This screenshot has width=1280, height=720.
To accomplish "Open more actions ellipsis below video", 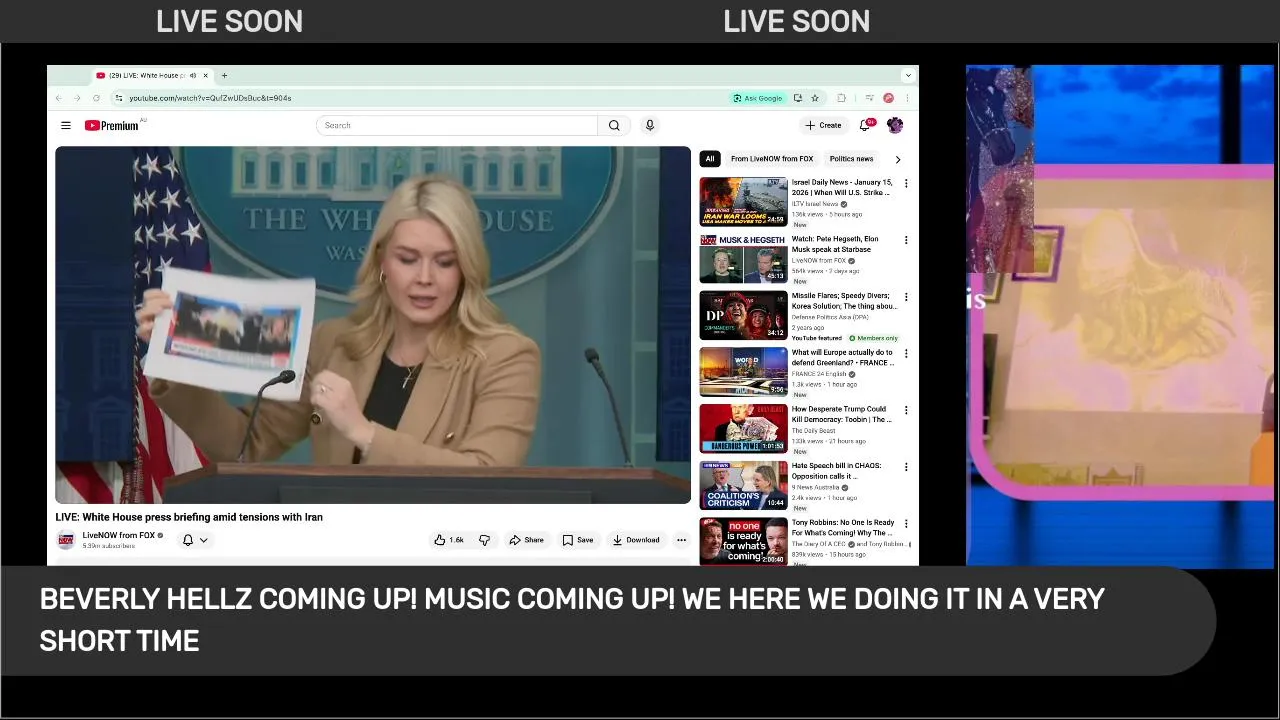I will pyautogui.click(x=682, y=540).
